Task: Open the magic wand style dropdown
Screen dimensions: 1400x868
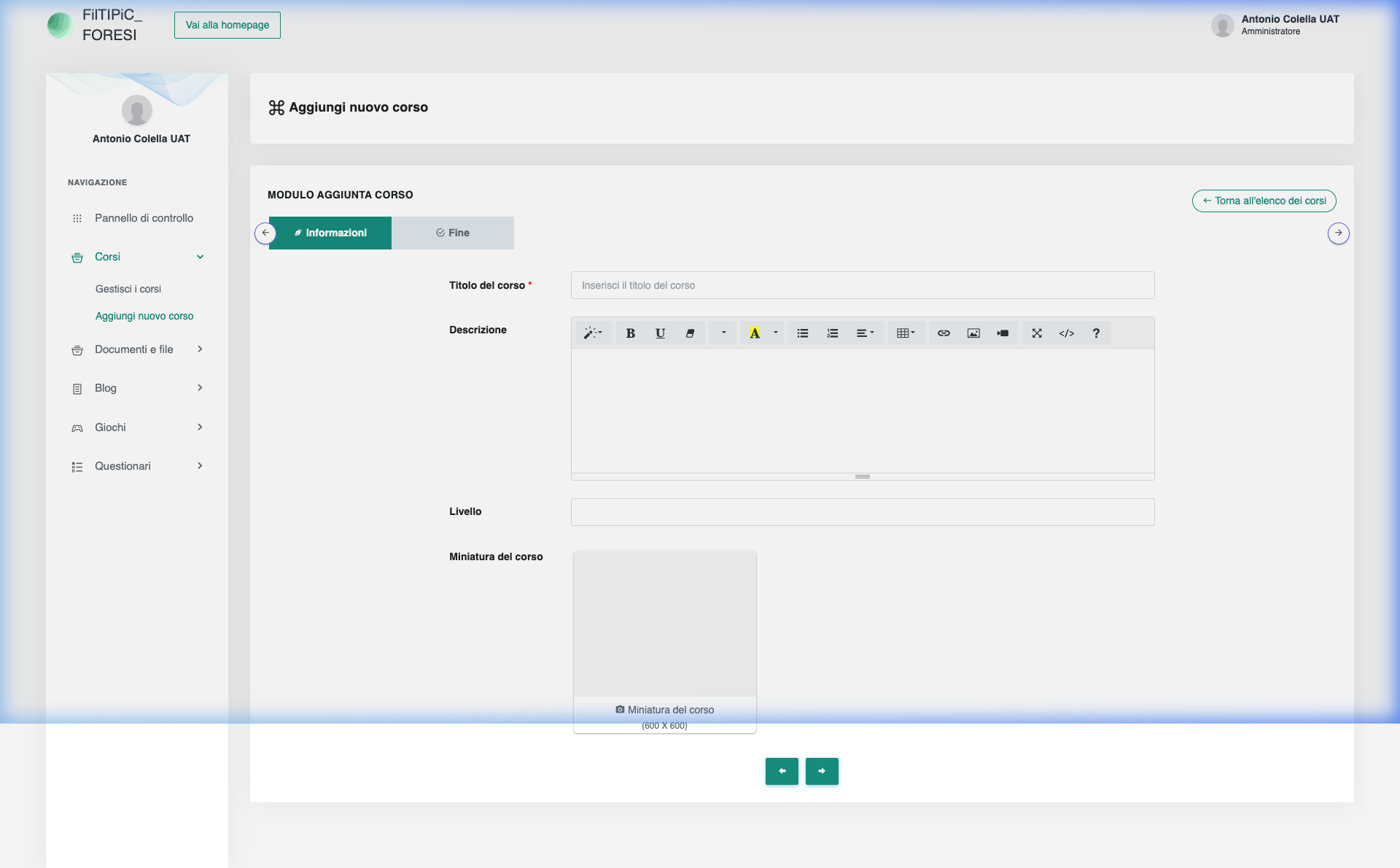Action: click(x=593, y=333)
